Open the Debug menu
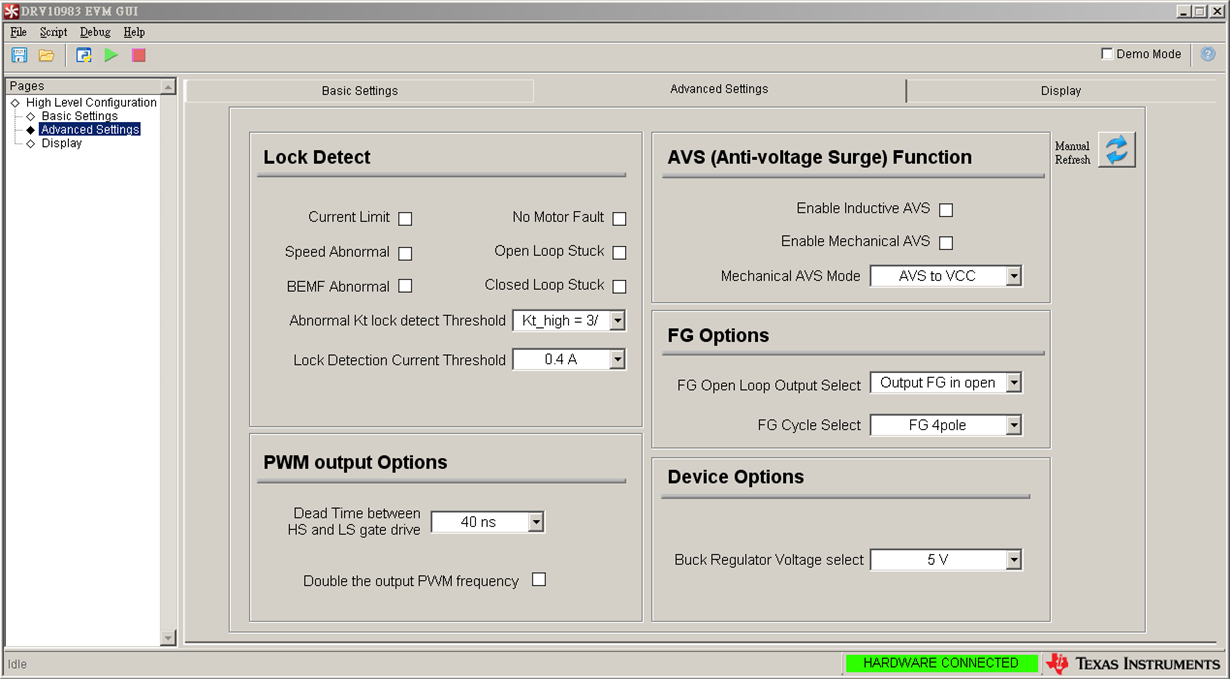 pos(95,32)
